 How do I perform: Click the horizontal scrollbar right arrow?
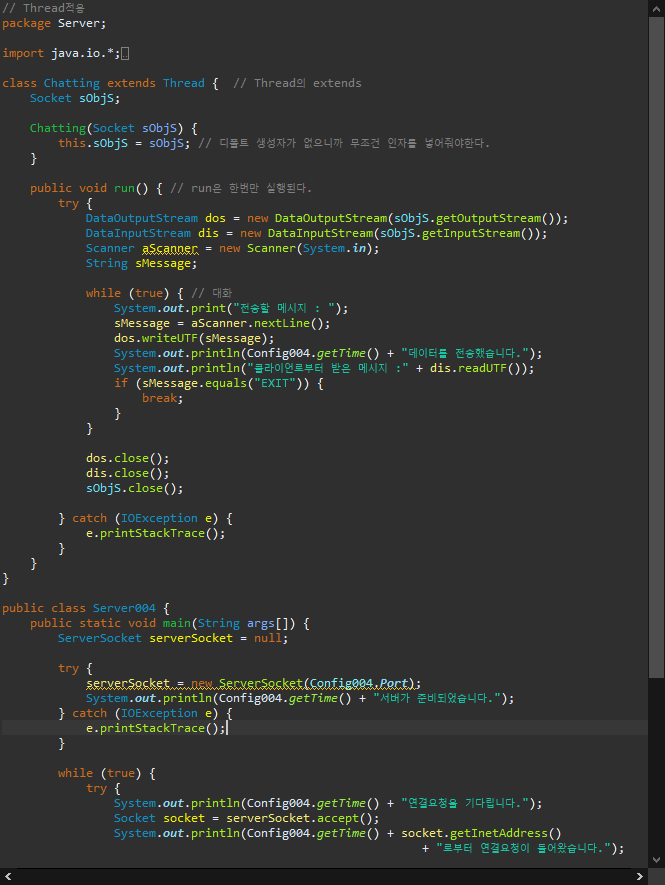(x=640, y=877)
